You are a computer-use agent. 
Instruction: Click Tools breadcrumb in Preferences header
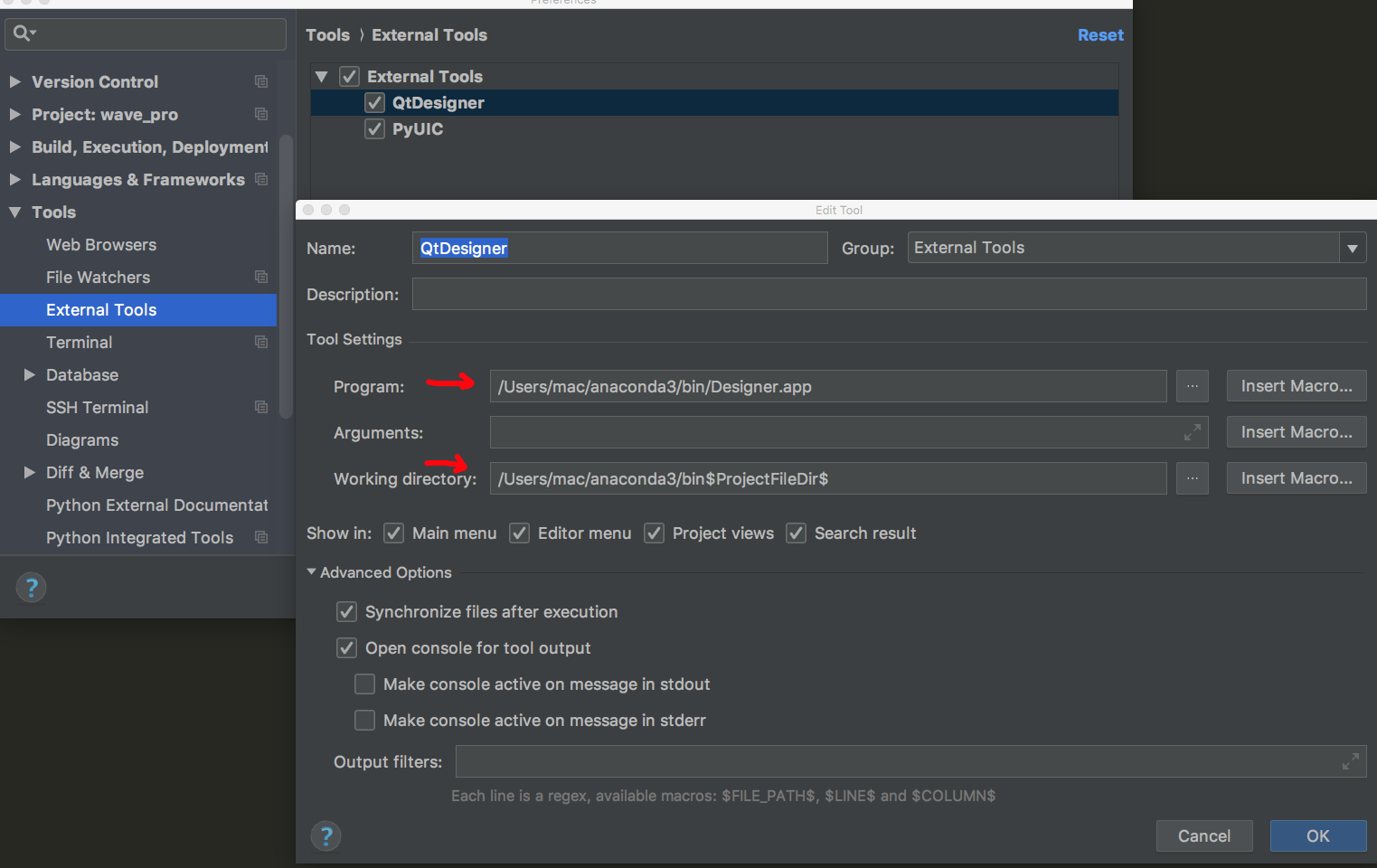327,35
